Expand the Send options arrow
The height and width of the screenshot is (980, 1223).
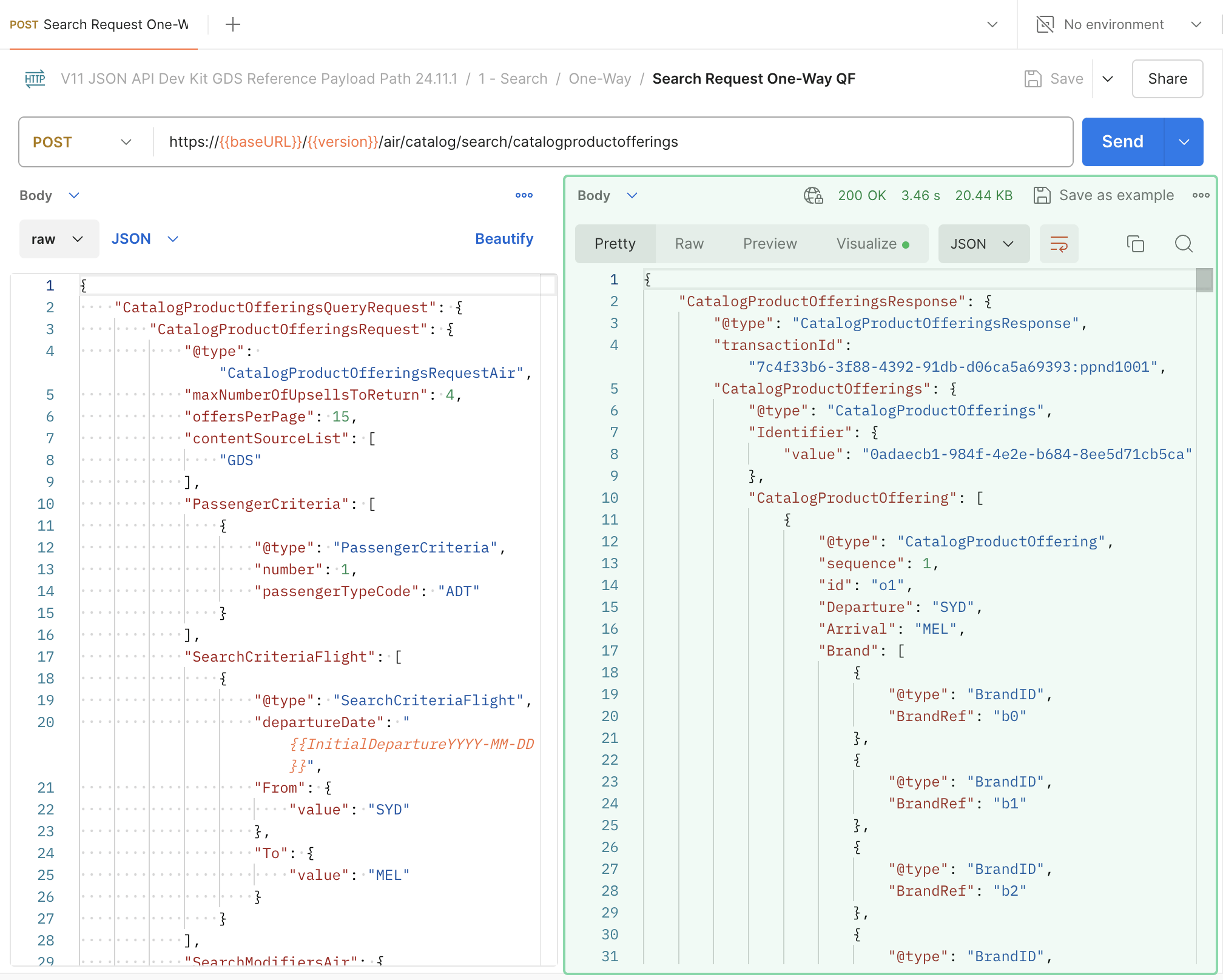(x=1184, y=142)
